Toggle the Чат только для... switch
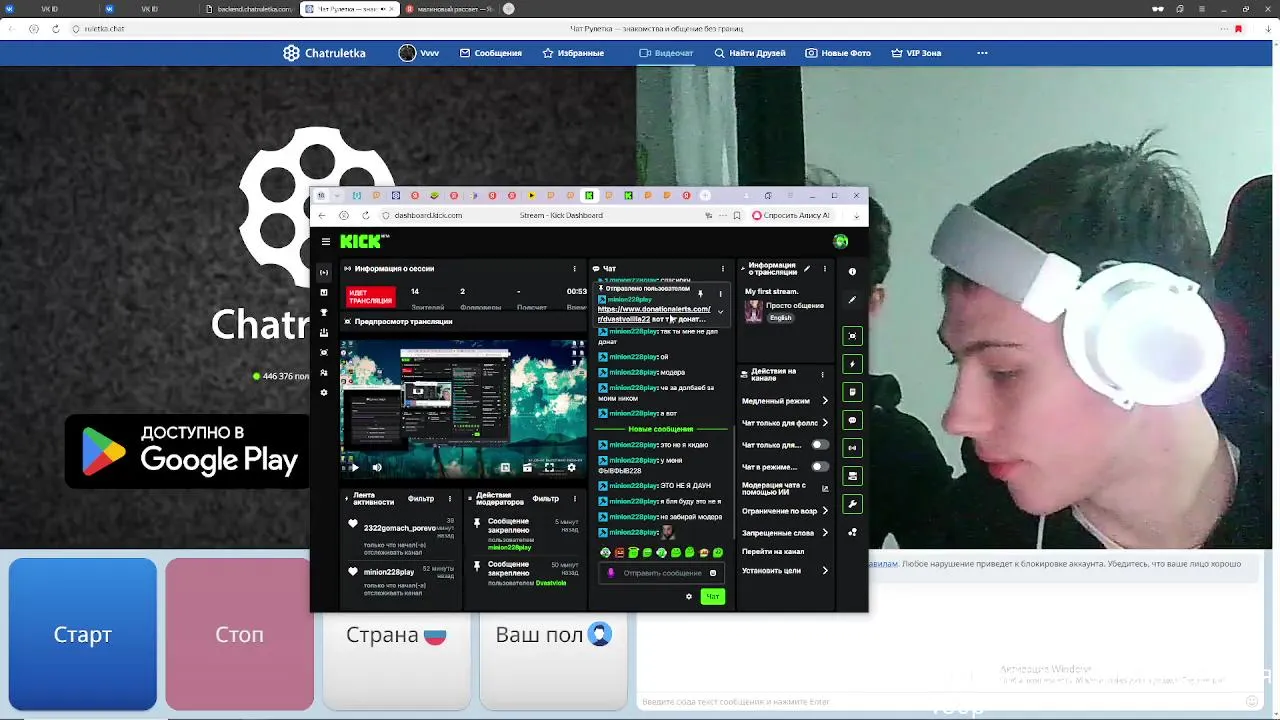 819,444
